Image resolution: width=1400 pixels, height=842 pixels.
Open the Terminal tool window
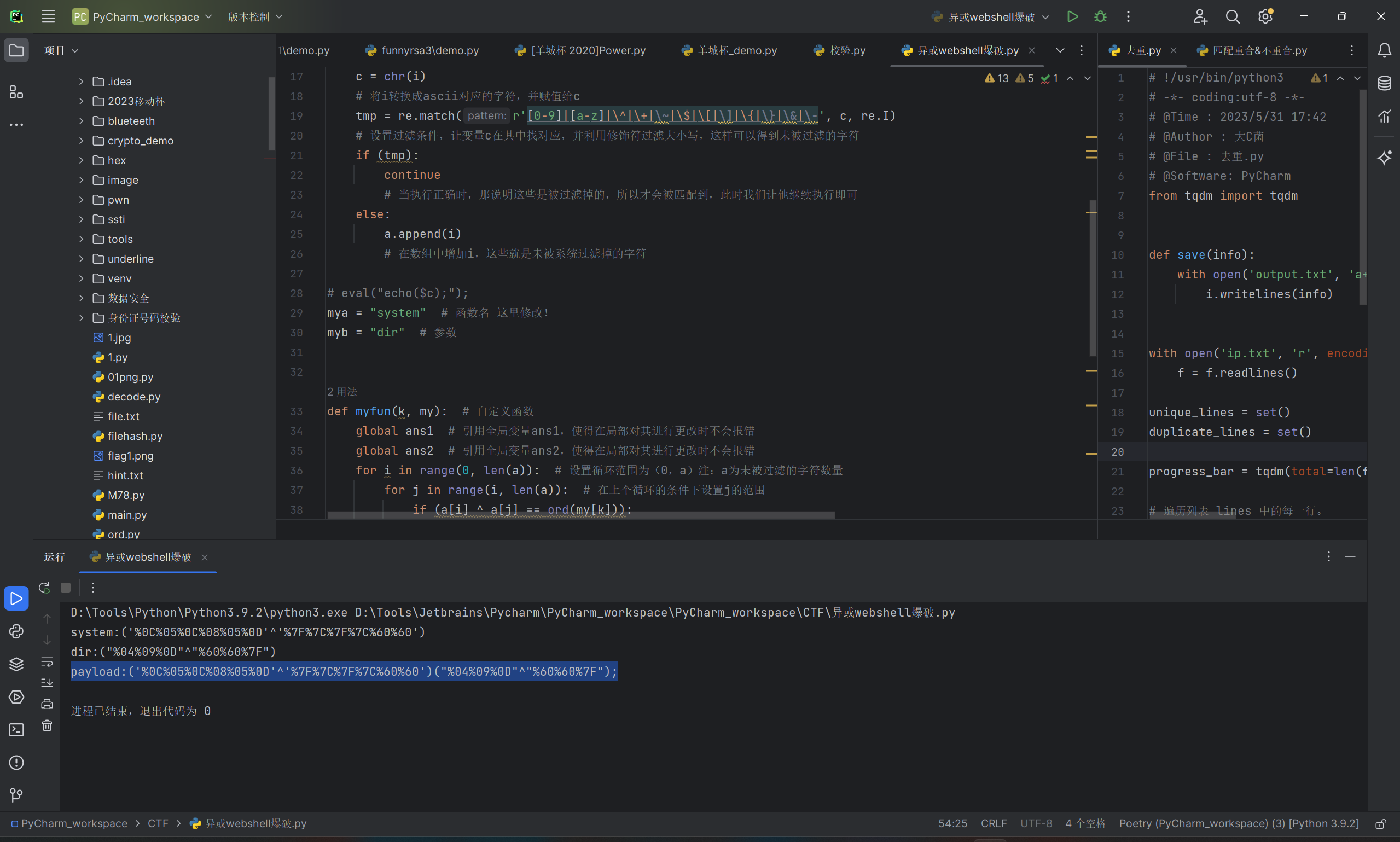[16, 730]
